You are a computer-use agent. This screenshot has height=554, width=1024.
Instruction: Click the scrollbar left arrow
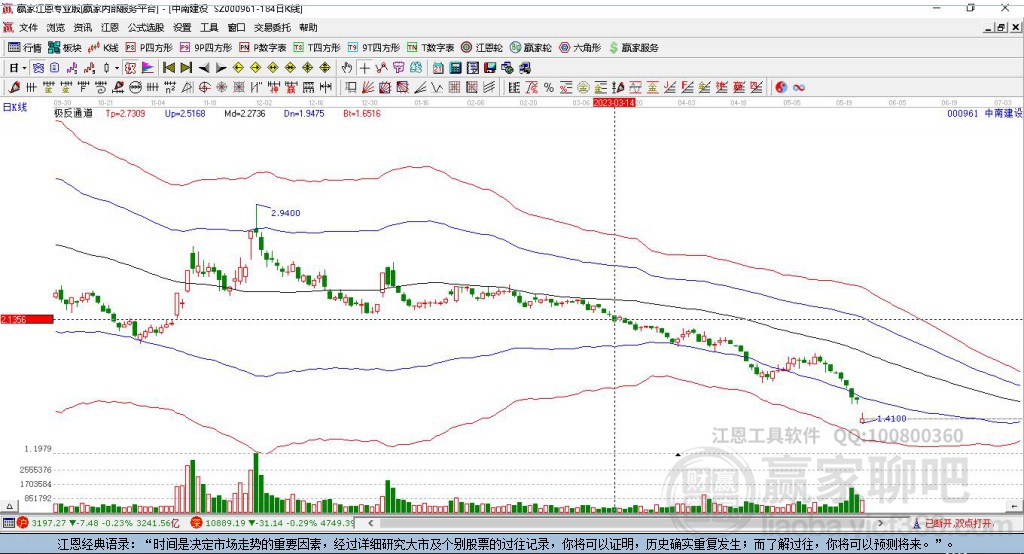point(370,523)
